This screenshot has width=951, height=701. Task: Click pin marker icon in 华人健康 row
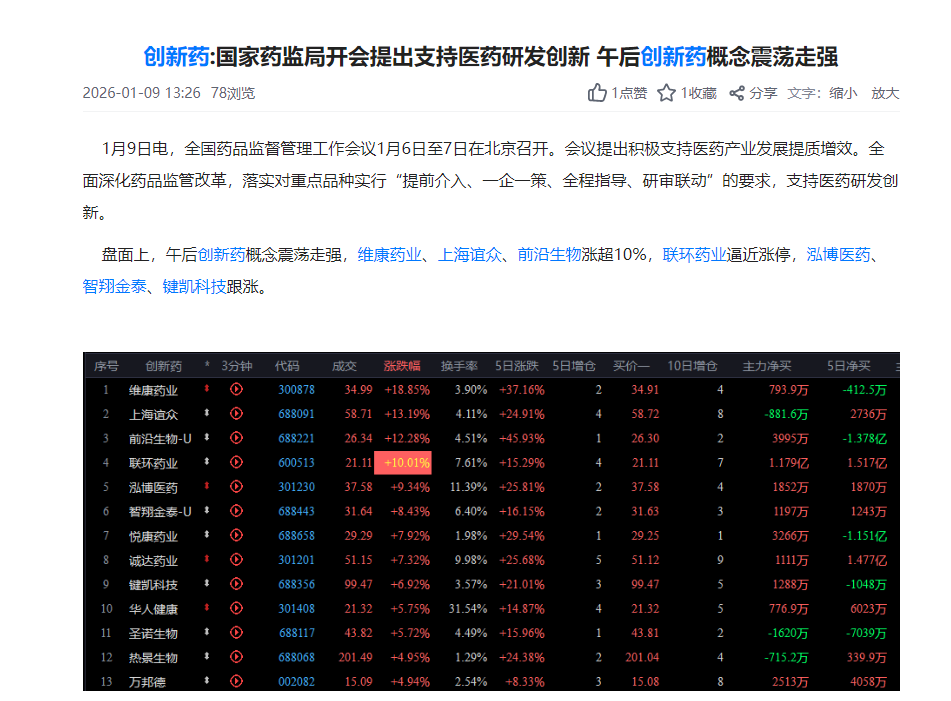tap(207, 607)
